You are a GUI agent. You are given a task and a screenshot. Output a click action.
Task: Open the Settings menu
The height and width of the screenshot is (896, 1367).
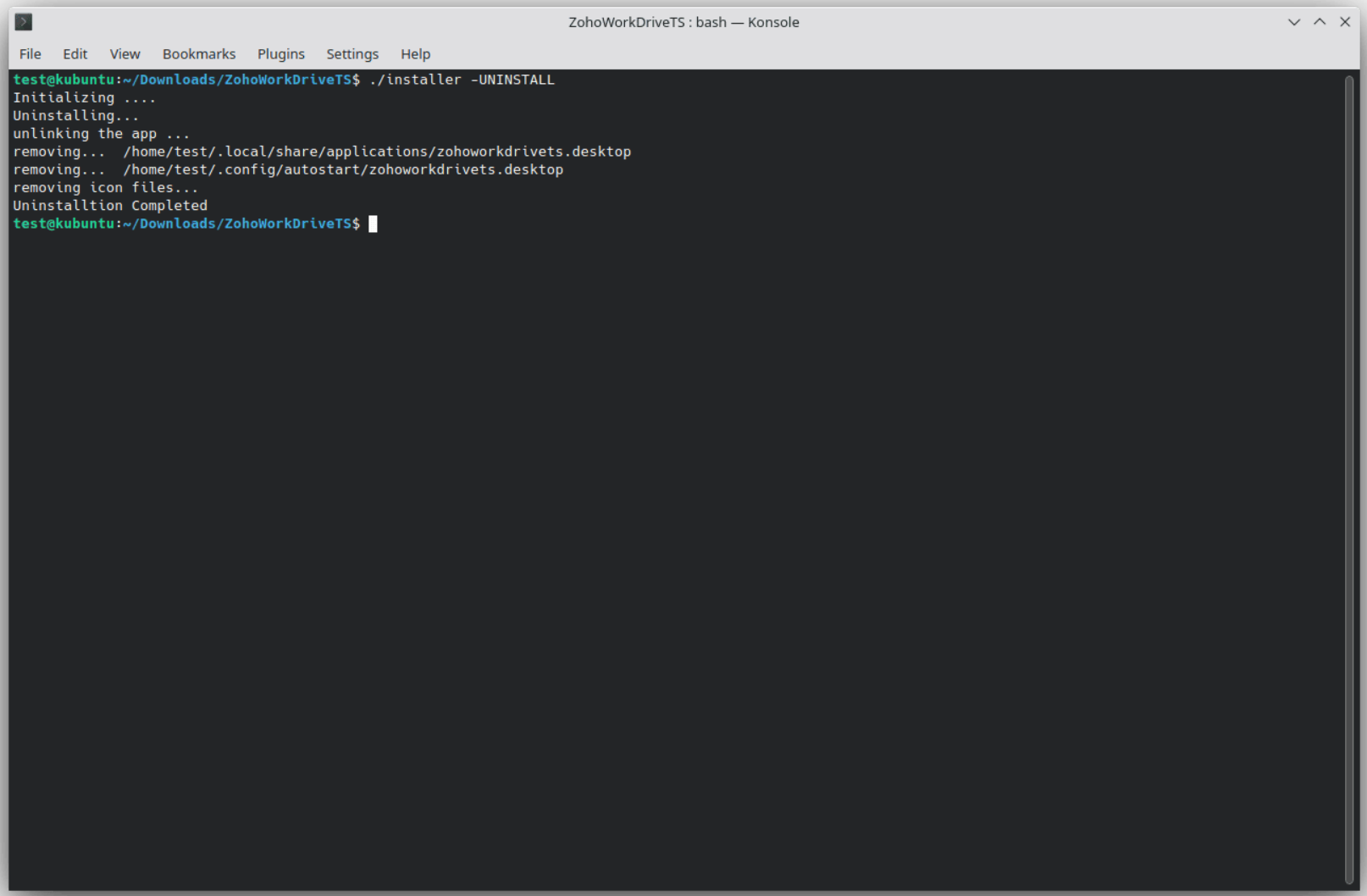(352, 54)
